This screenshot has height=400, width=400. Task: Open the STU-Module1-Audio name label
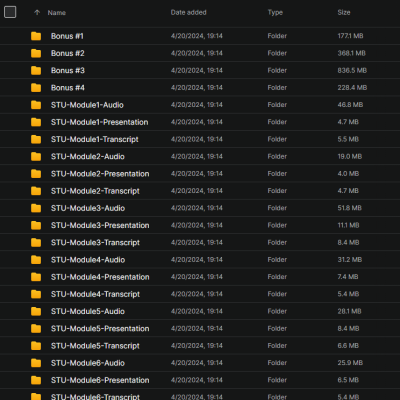click(x=87, y=105)
